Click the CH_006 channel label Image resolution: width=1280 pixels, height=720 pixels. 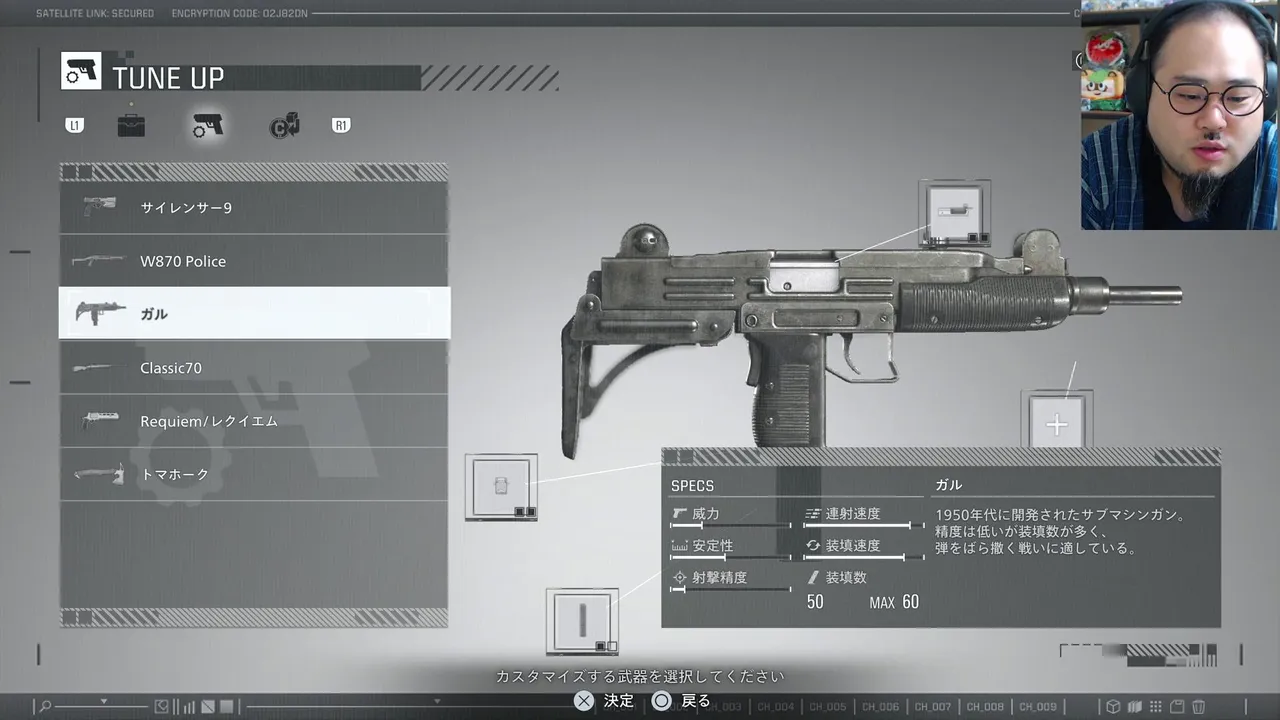pos(881,707)
